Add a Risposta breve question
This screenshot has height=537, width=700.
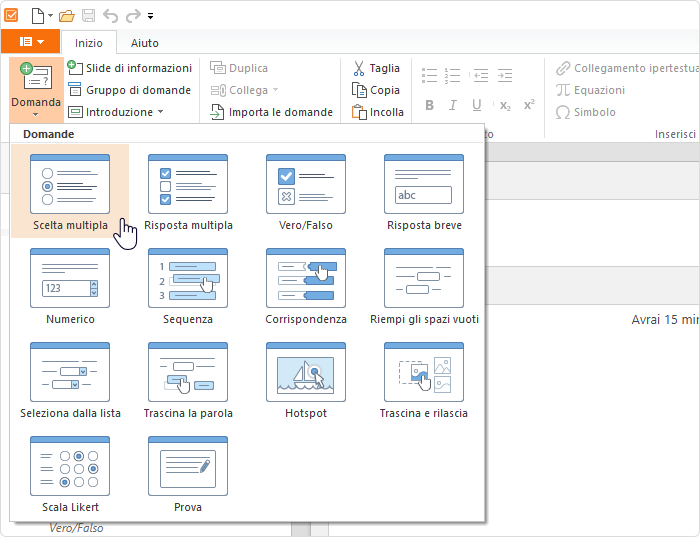(x=424, y=191)
